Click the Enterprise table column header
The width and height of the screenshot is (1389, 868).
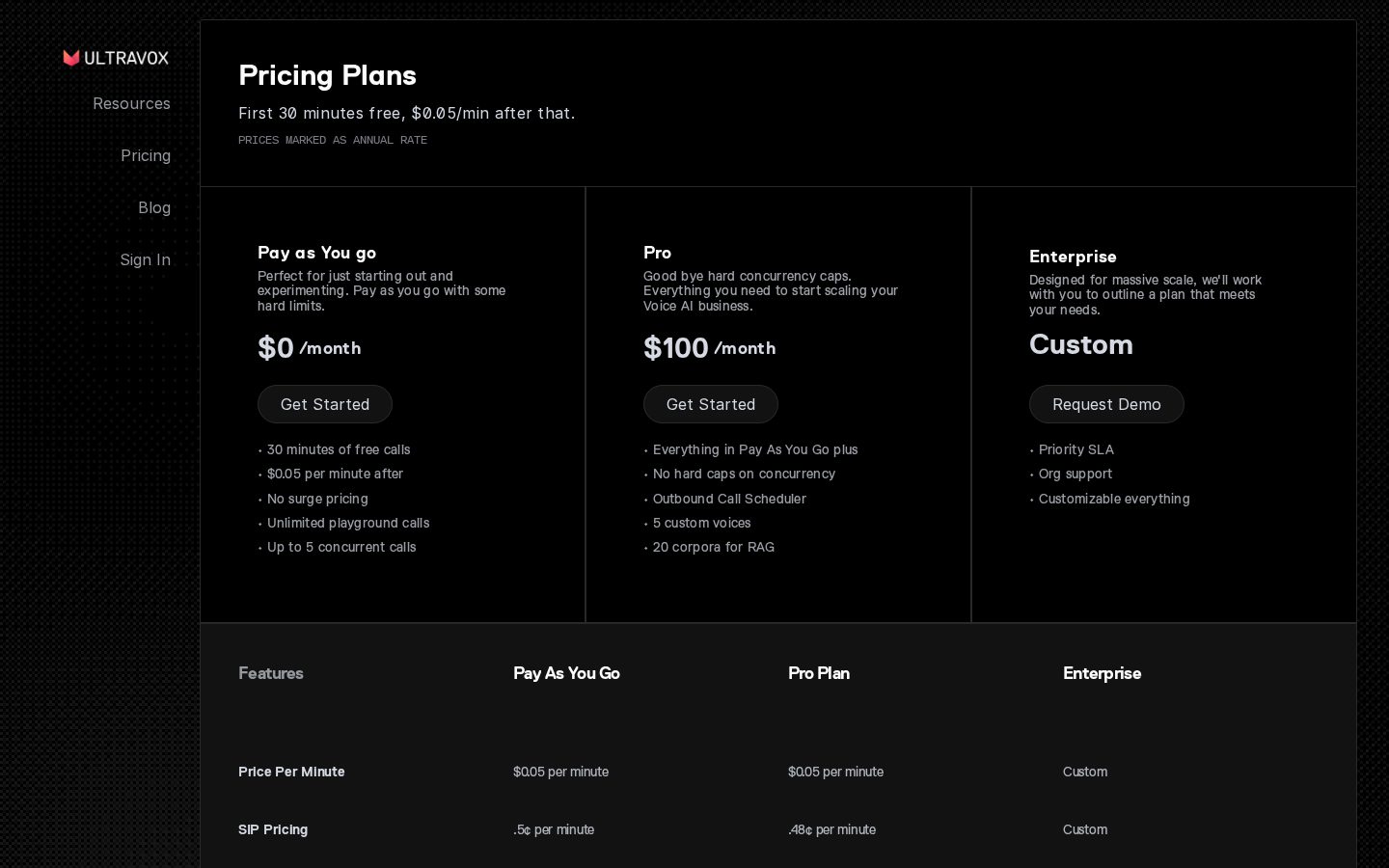pos(1102,673)
